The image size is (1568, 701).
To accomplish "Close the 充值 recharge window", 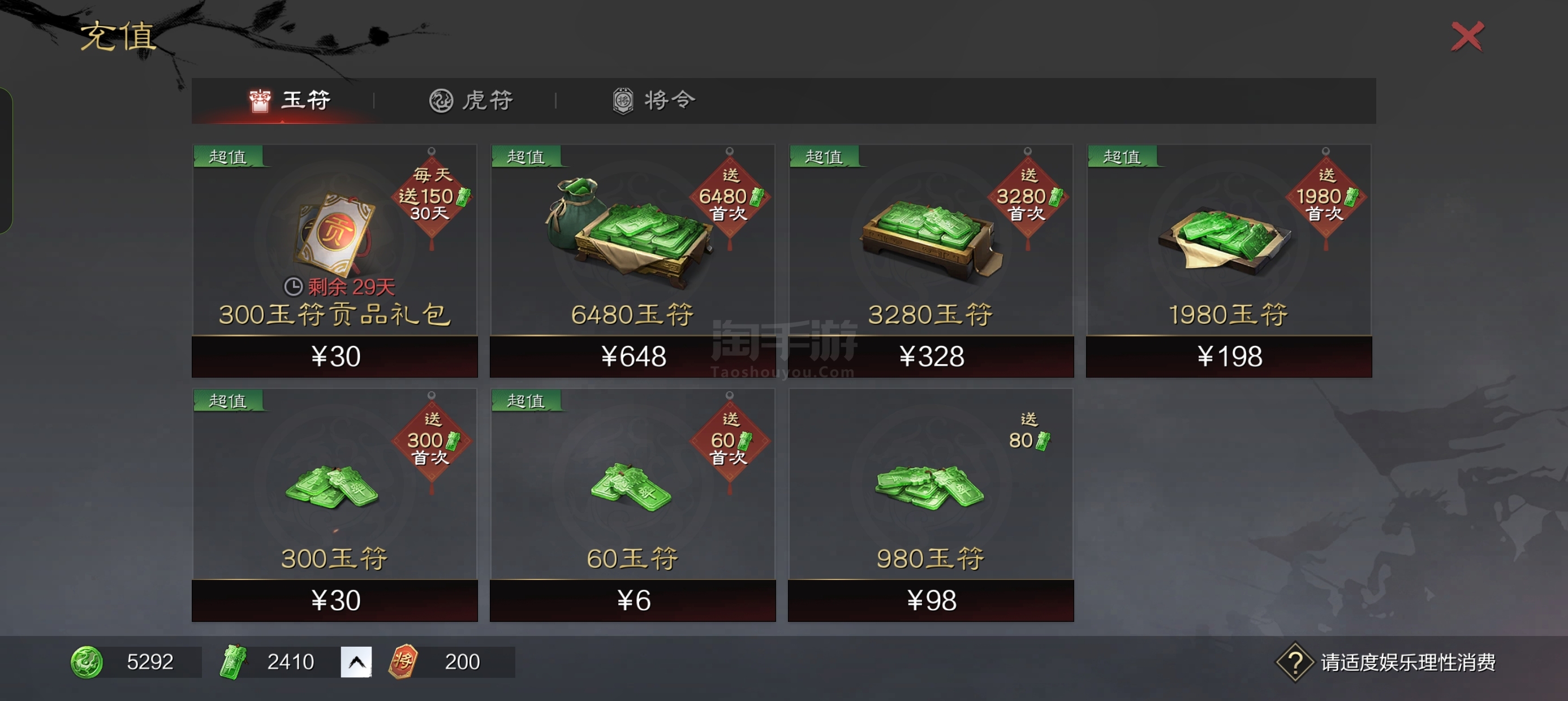I will click(x=1467, y=37).
